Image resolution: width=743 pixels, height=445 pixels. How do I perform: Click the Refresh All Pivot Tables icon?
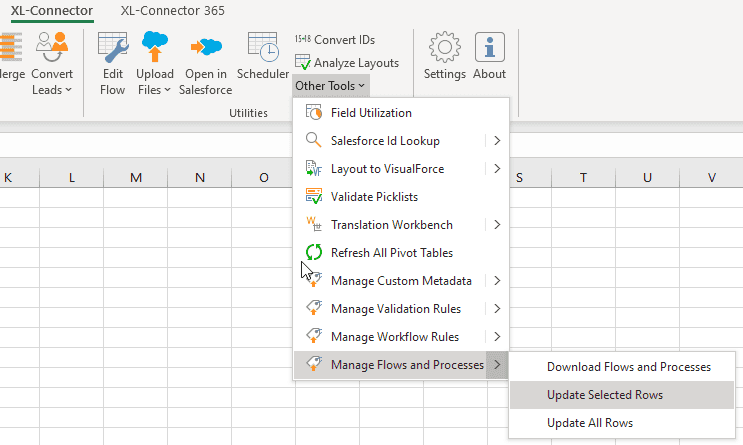314,252
